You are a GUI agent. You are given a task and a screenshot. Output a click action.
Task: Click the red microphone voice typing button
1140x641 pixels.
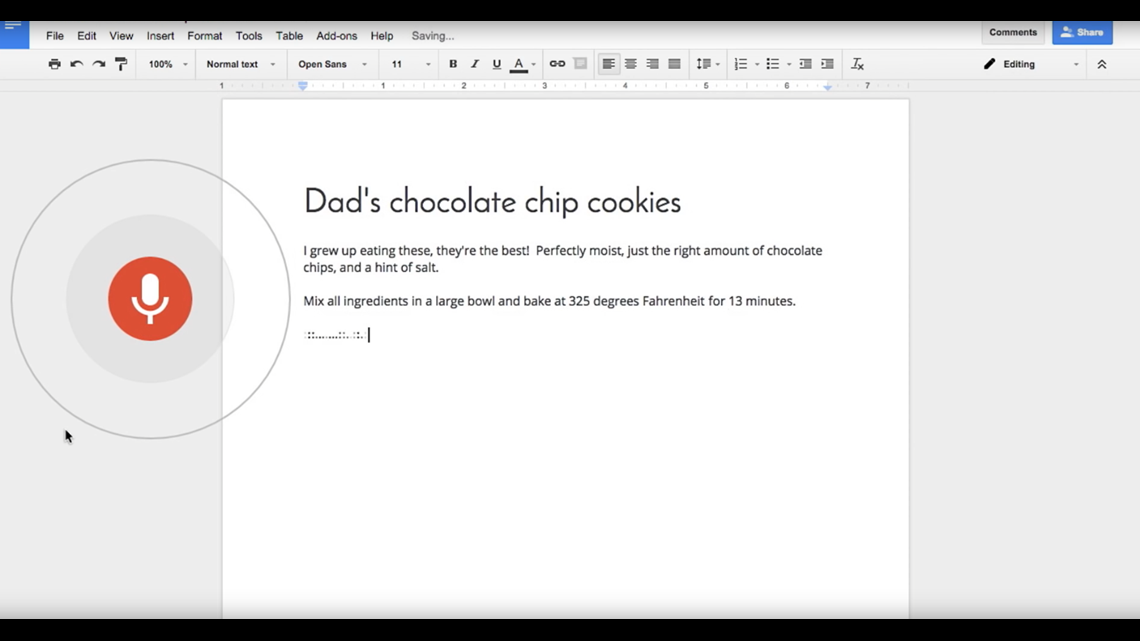[150, 299]
